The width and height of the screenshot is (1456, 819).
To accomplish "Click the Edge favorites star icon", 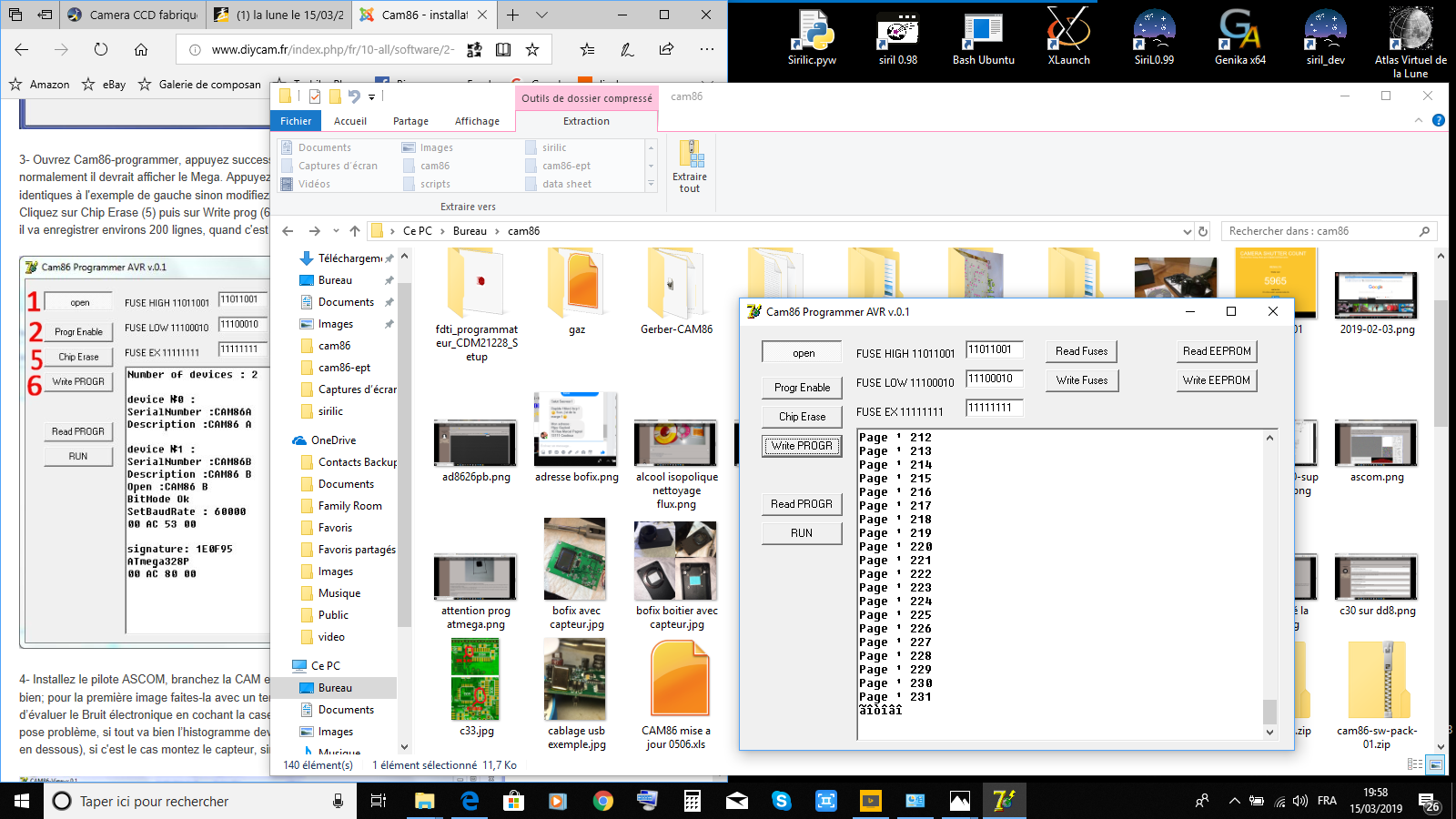I will pos(532,49).
